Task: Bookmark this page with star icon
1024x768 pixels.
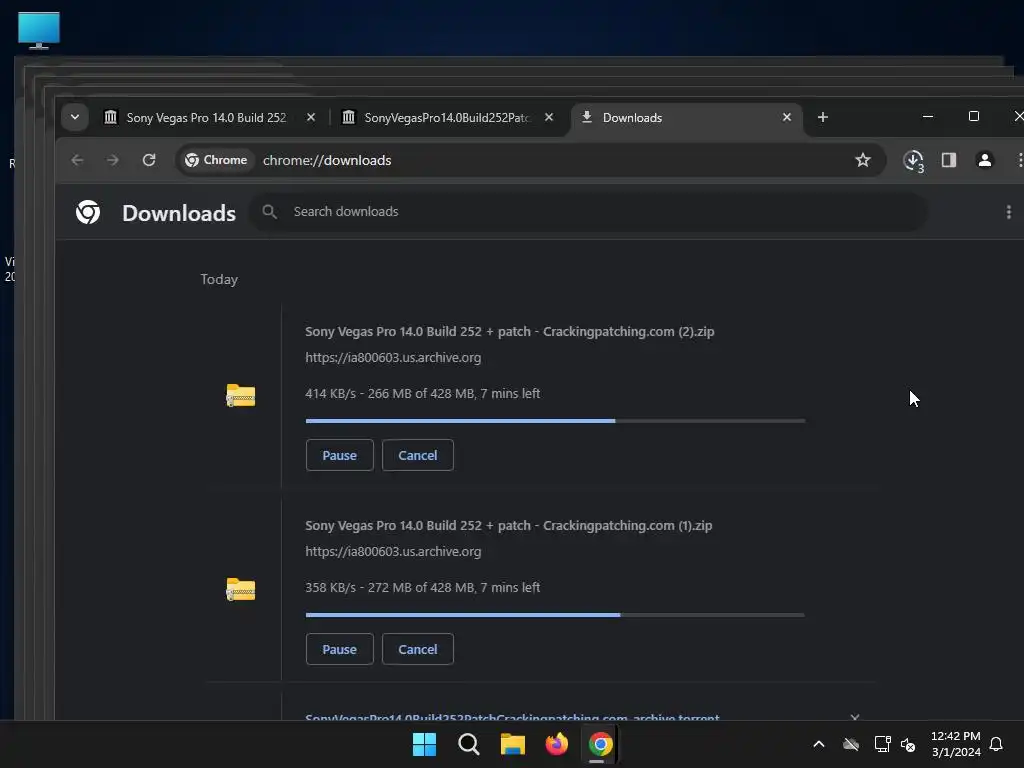Action: [863, 160]
